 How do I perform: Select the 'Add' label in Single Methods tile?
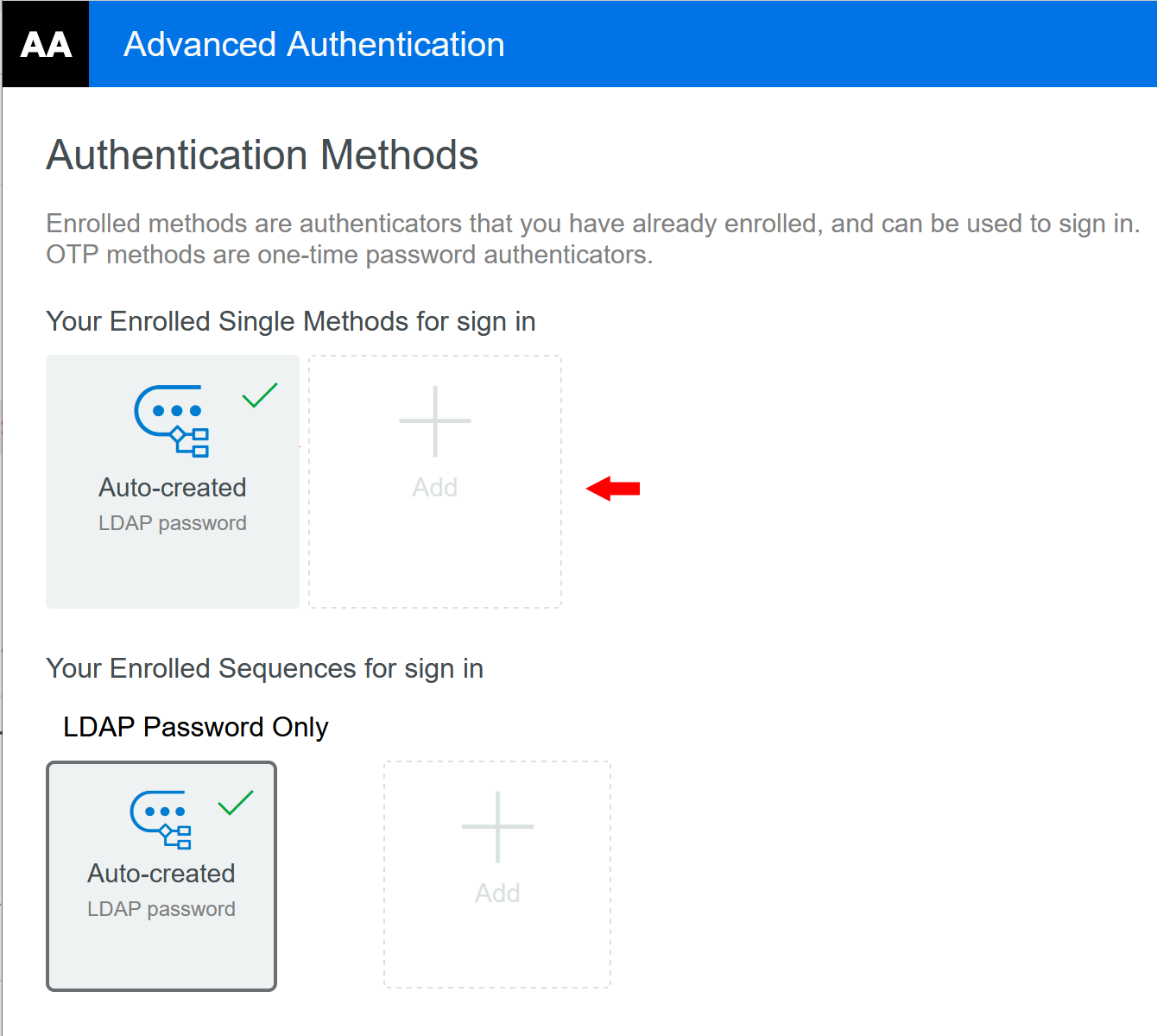pos(435,488)
